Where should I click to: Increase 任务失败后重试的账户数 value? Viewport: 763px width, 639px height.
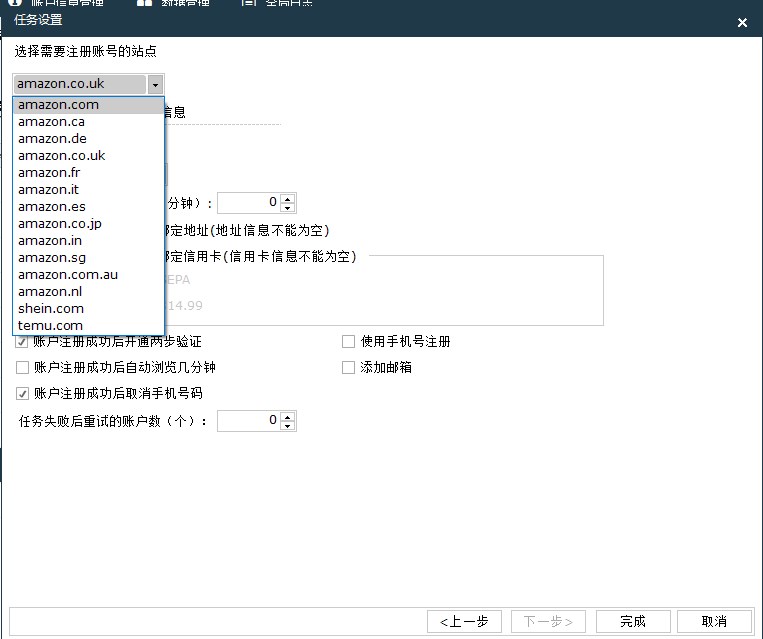click(288, 417)
